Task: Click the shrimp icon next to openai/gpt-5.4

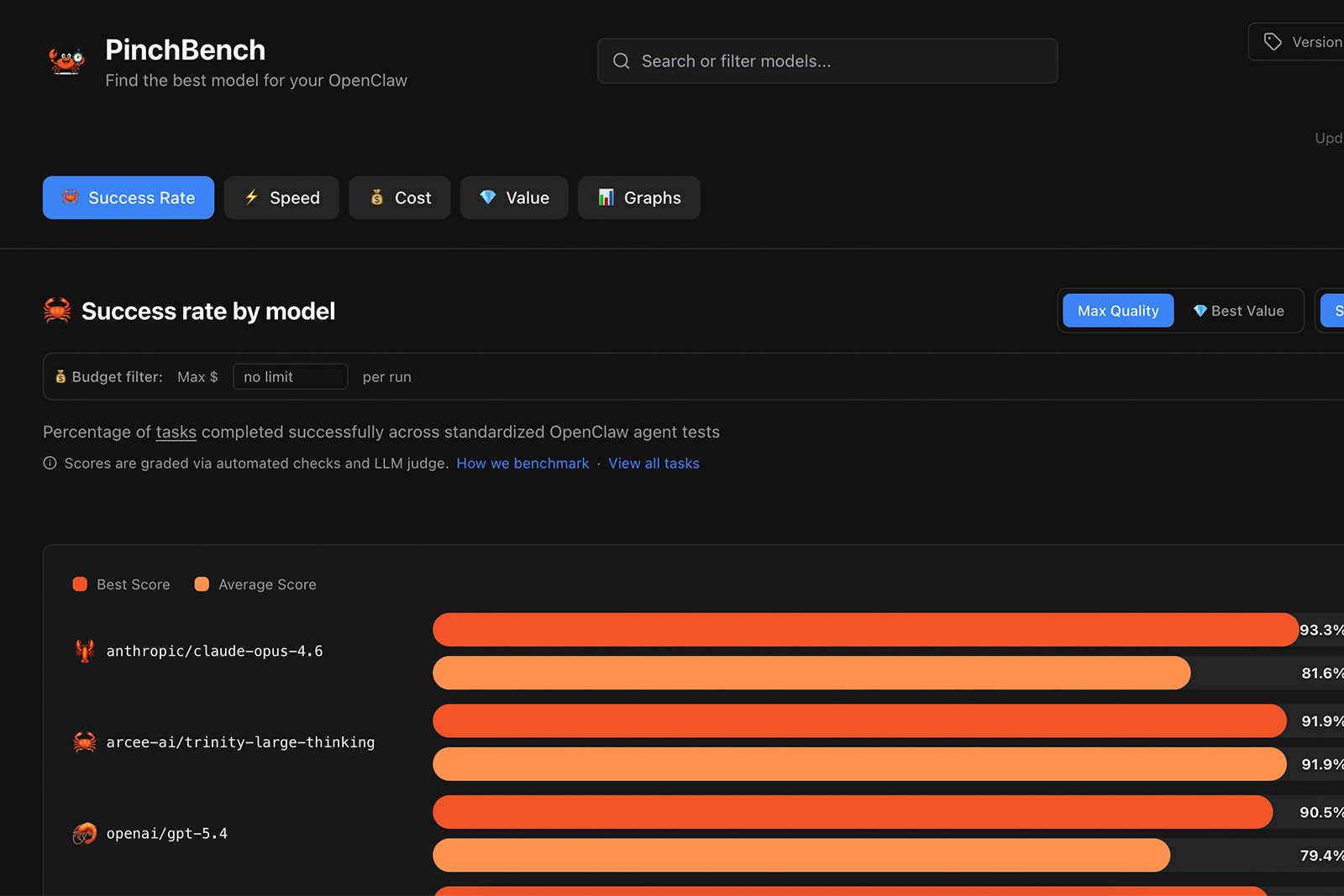Action: (84, 834)
